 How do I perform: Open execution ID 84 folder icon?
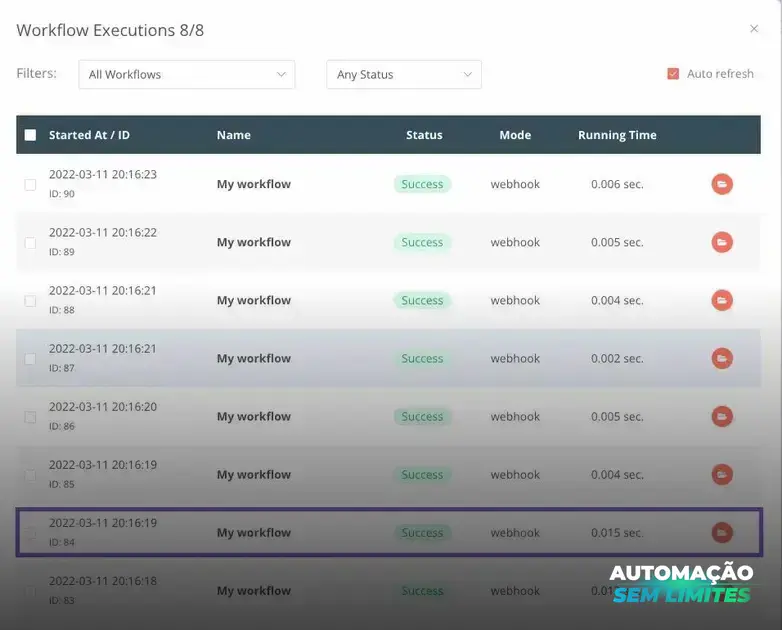722,533
